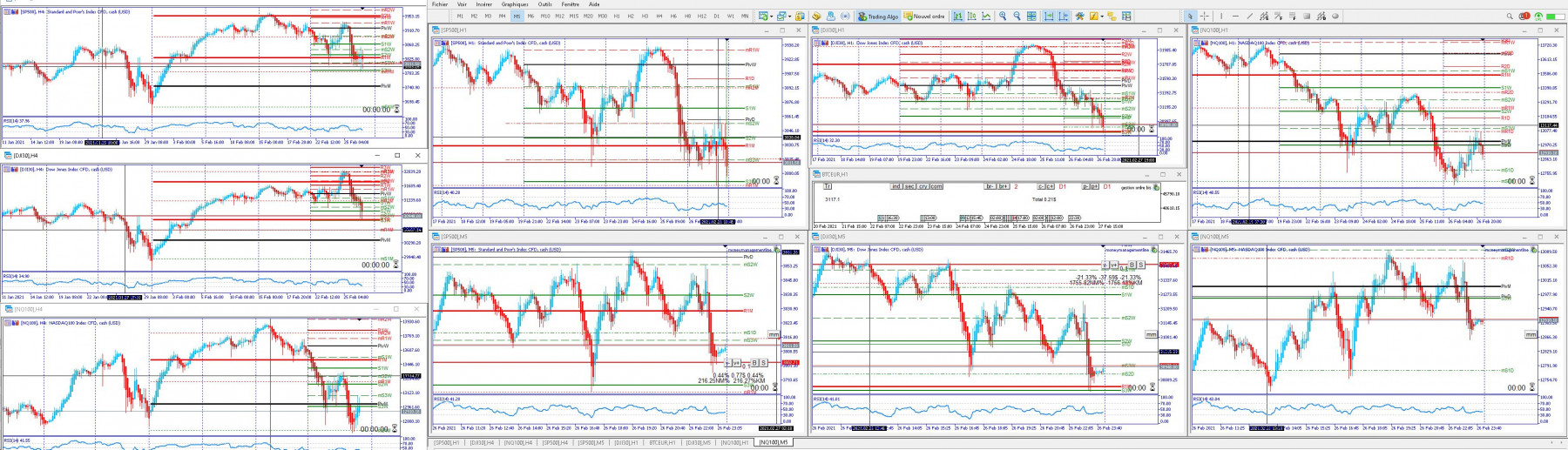
Task: Select the trendline drawing tool
Action: click(x=1250, y=16)
